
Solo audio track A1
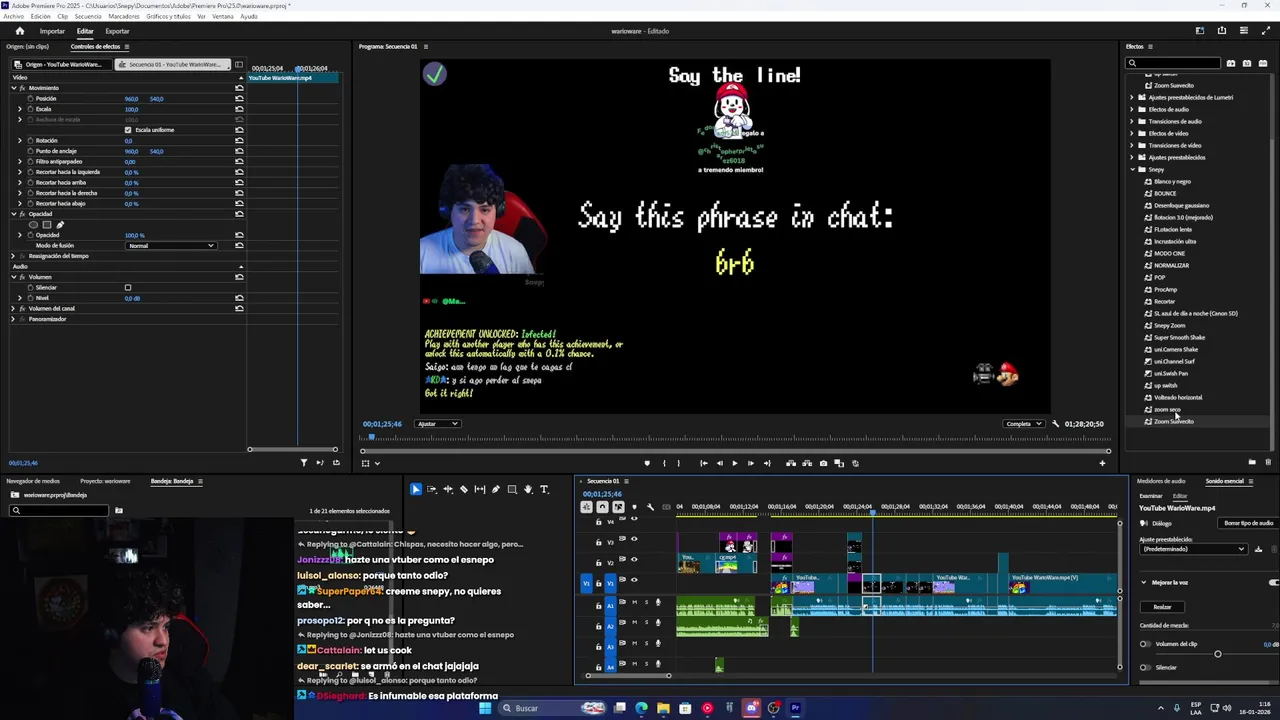pos(645,602)
